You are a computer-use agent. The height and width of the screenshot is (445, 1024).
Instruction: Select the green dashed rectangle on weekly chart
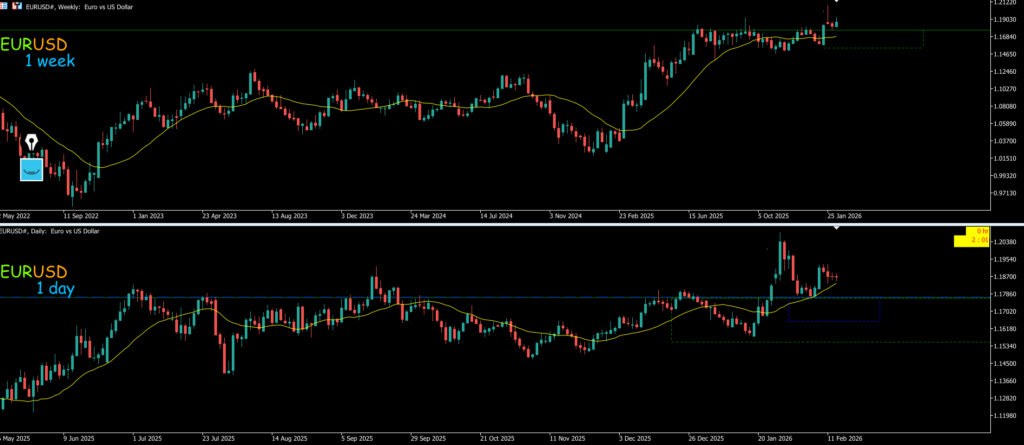point(880,47)
